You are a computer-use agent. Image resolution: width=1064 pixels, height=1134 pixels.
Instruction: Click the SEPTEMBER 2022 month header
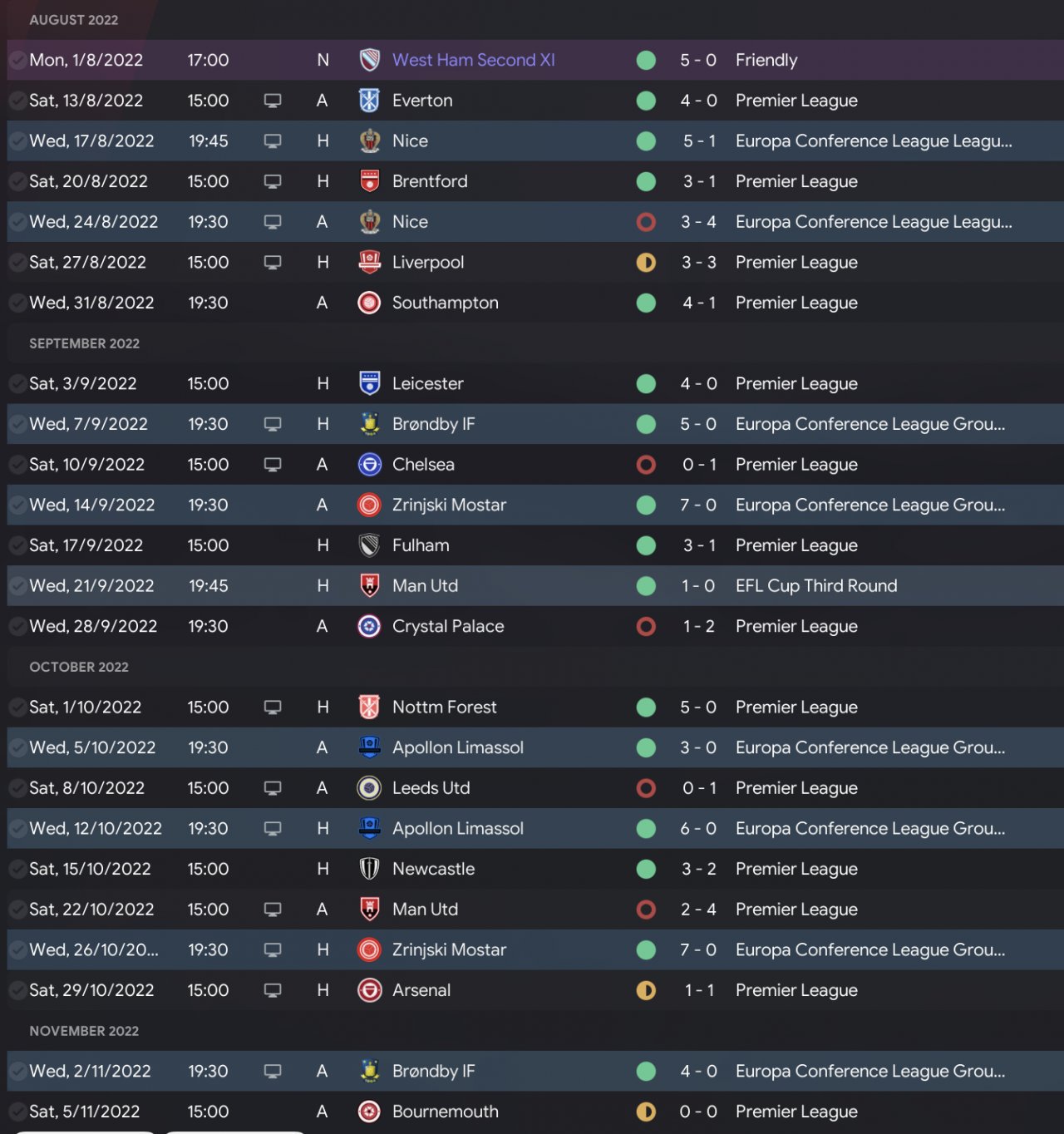click(84, 343)
